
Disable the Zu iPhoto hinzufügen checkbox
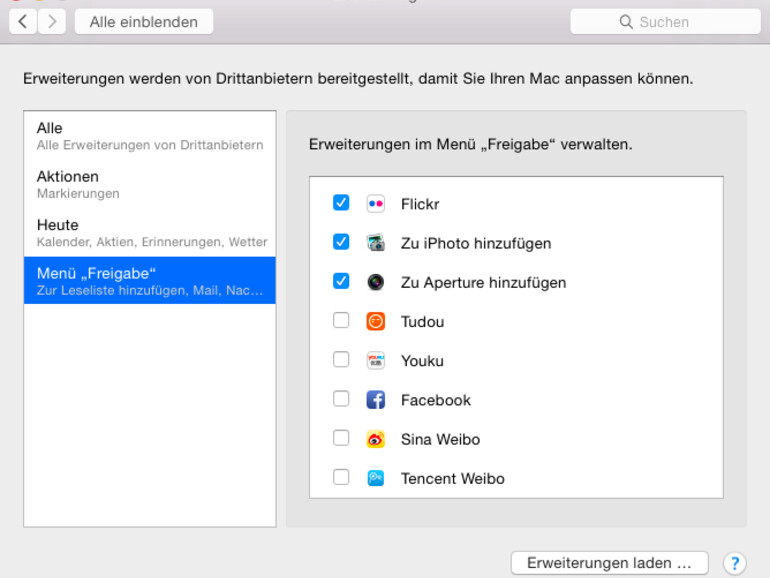tap(341, 242)
